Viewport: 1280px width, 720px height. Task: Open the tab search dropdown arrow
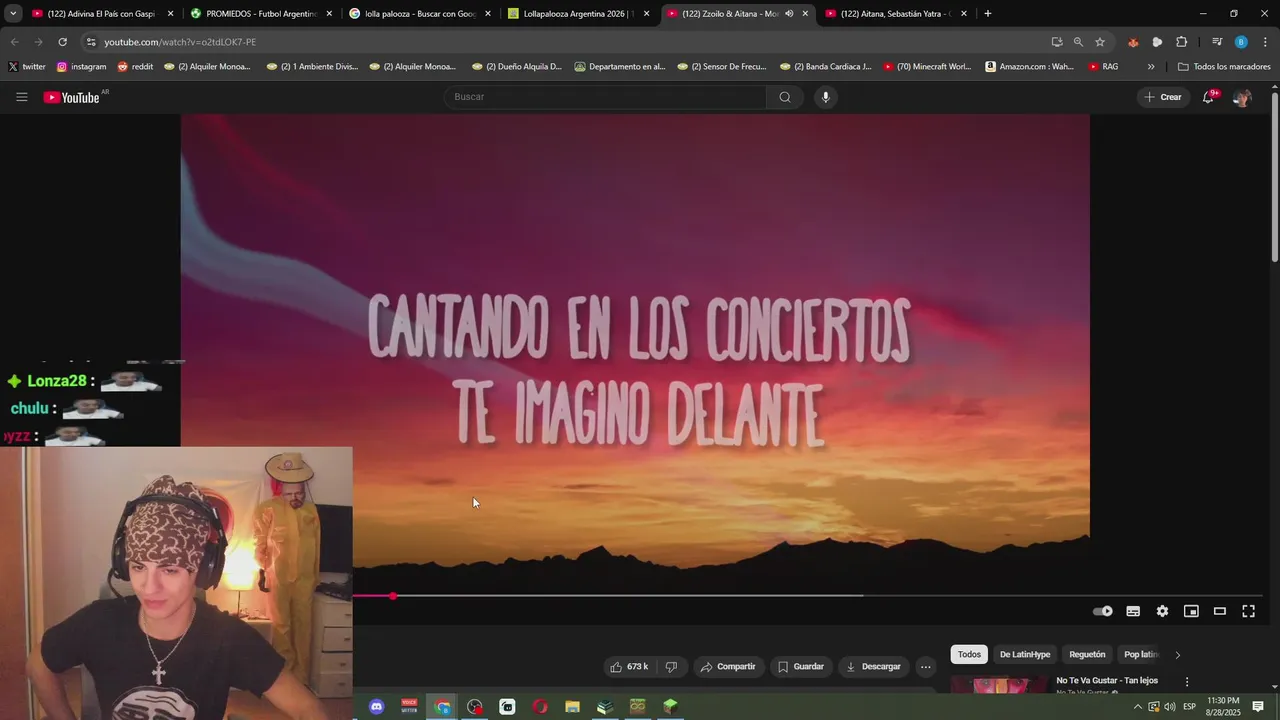pyautogui.click(x=13, y=14)
